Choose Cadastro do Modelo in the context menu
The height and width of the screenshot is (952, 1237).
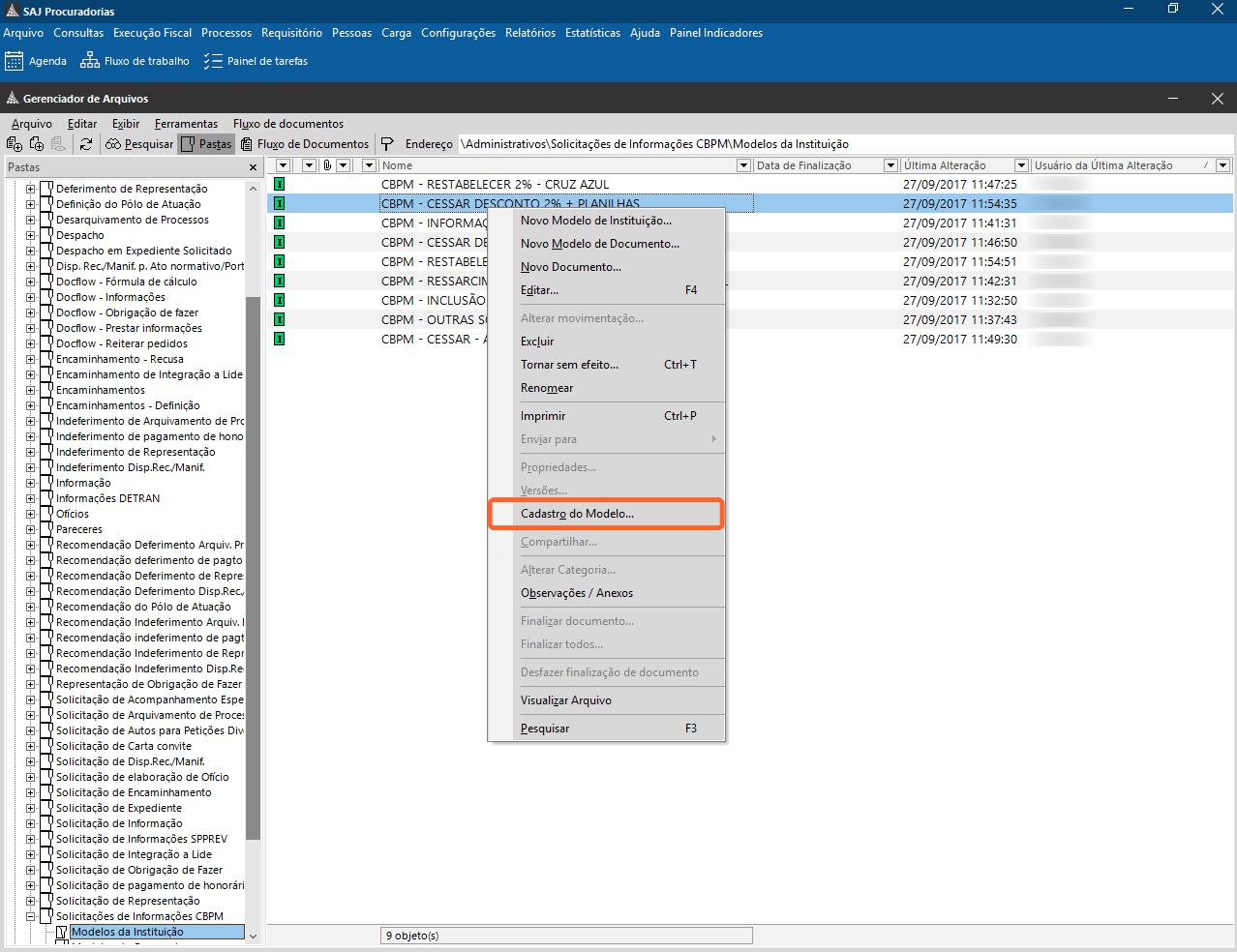[x=577, y=514]
